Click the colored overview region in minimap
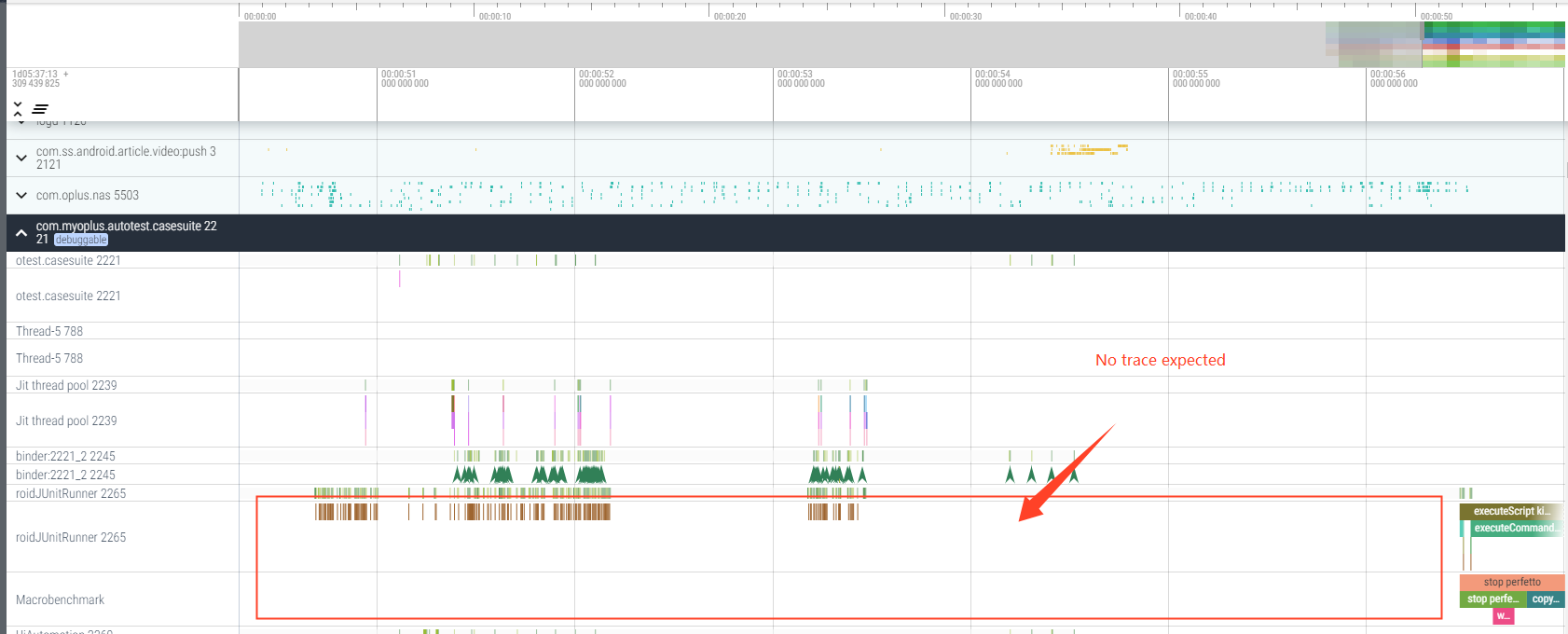 tap(1492, 44)
